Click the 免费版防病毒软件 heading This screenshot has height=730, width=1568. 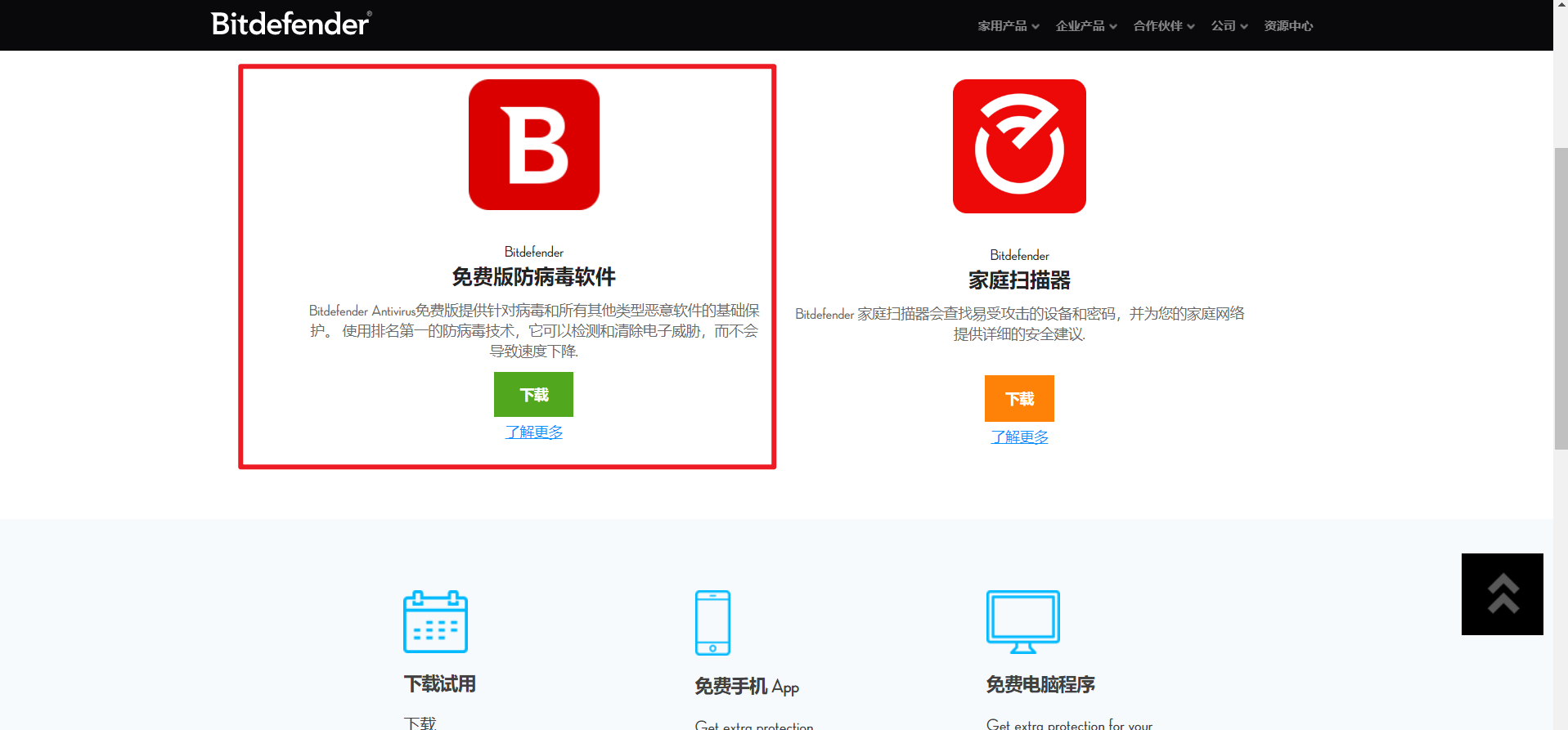tap(534, 277)
